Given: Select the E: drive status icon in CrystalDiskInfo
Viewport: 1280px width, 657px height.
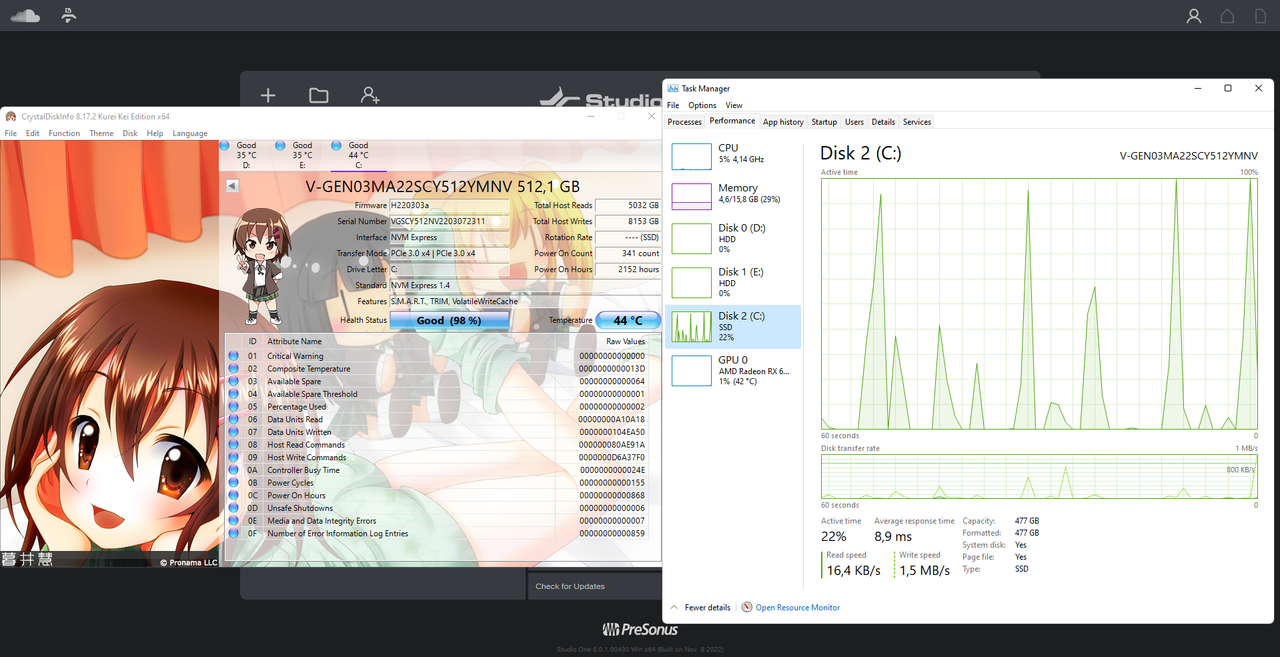Looking at the screenshot, I should coord(280,145).
